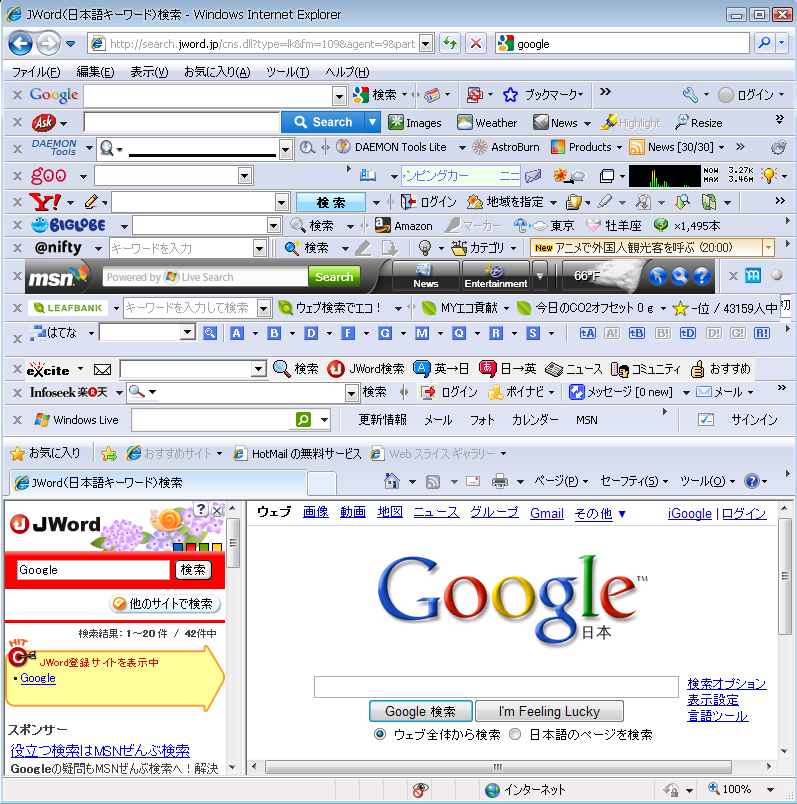Select 日本語のページを検索 radio button
797x804 pixels.
pos(515,734)
